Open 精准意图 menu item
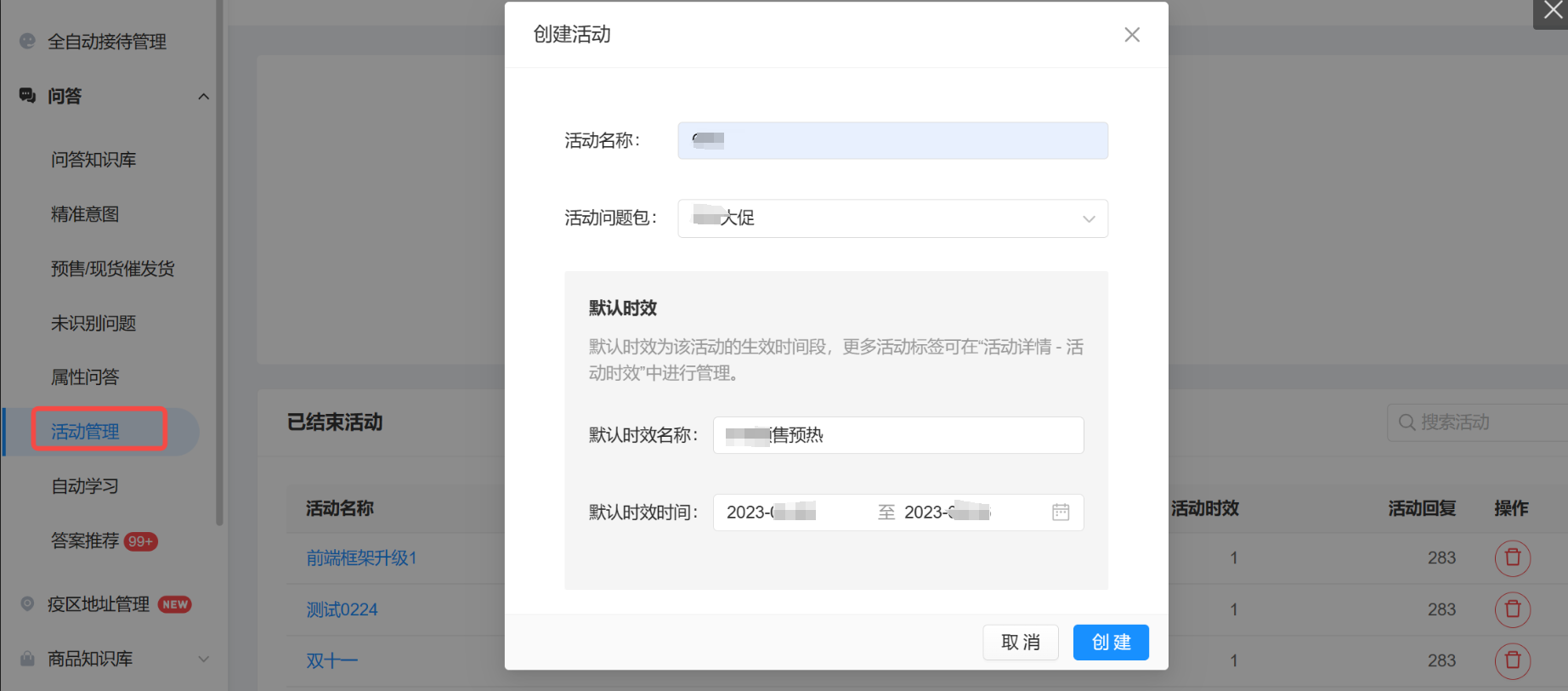This screenshot has height=691, width=1568. click(x=85, y=214)
